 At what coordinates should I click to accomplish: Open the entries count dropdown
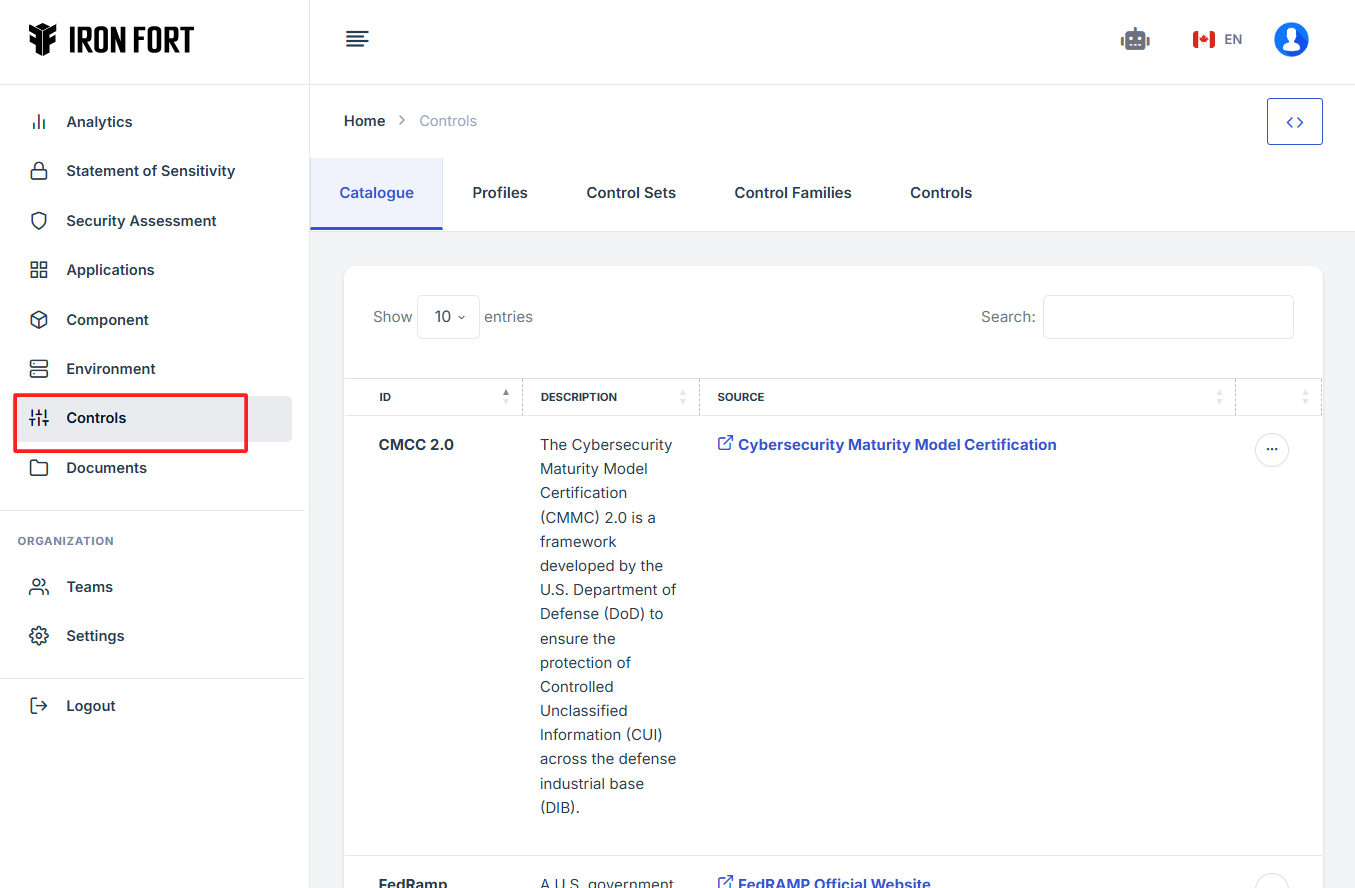[x=448, y=317]
